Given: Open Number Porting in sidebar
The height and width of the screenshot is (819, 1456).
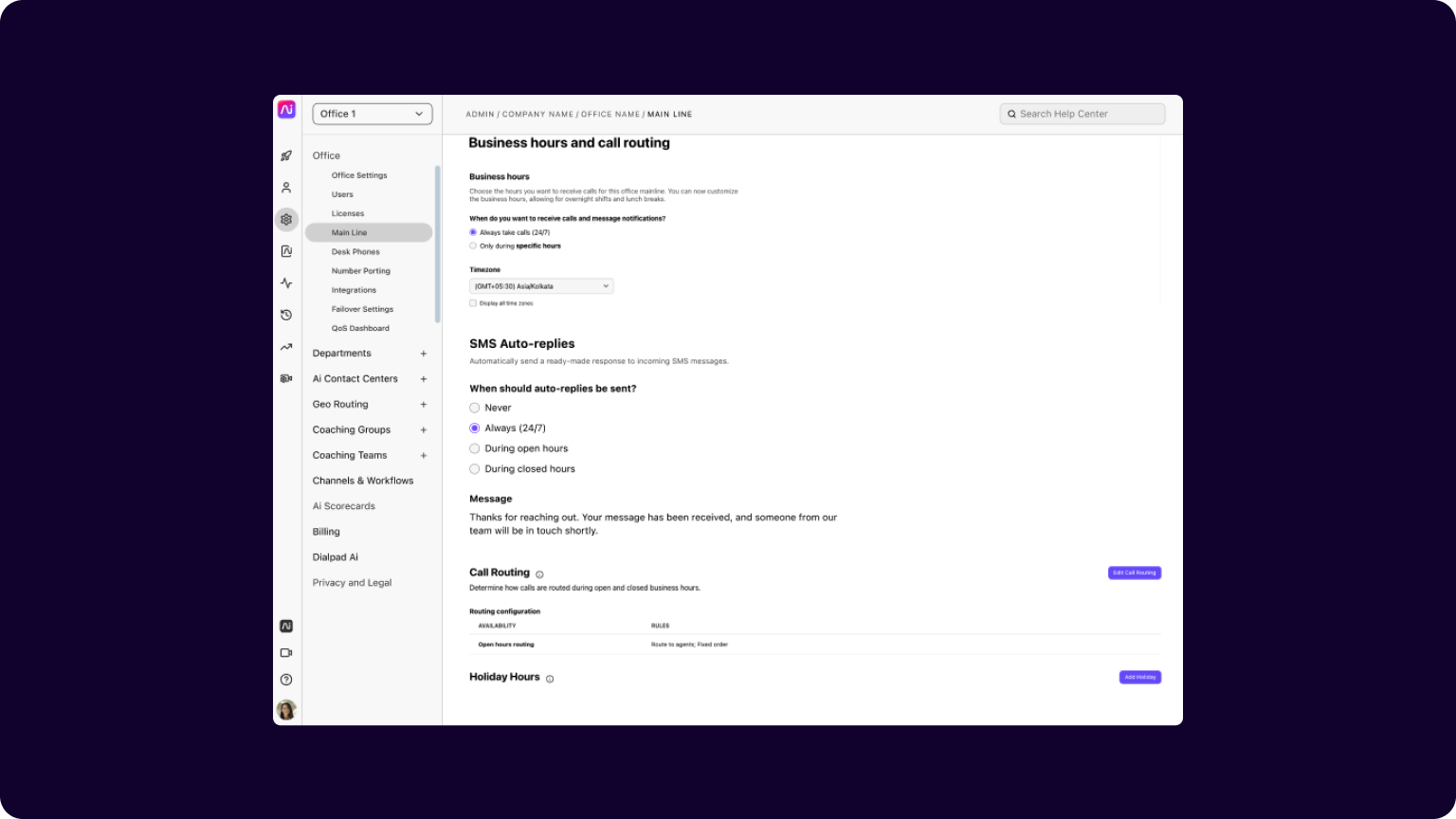Looking at the screenshot, I should click(x=361, y=271).
